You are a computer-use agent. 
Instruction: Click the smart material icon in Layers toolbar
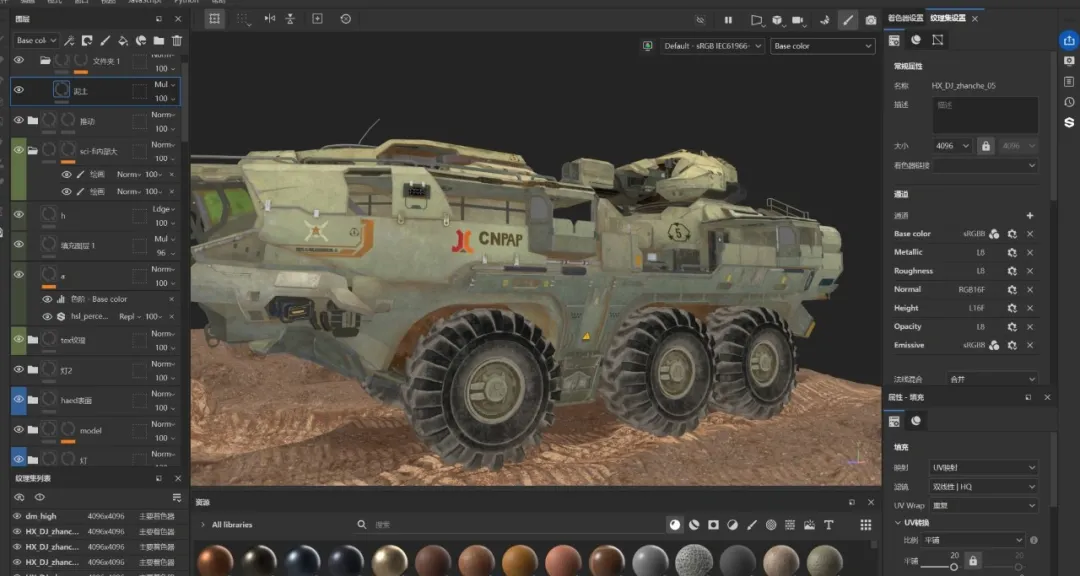(141, 41)
